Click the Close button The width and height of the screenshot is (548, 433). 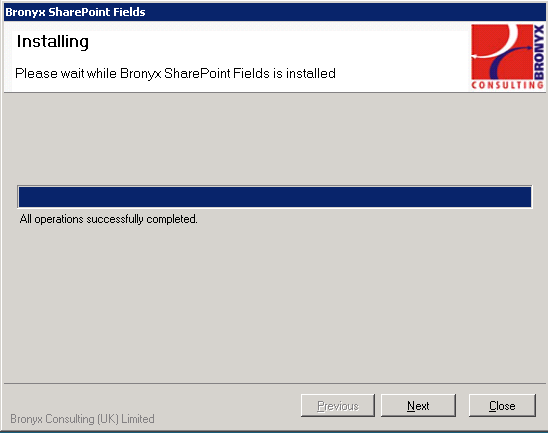pyautogui.click(x=502, y=405)
